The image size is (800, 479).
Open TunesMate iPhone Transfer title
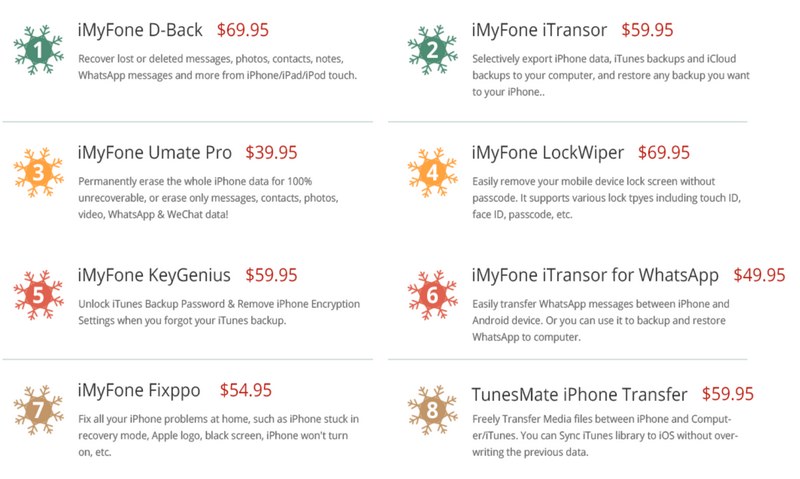[x=580, y=394]
